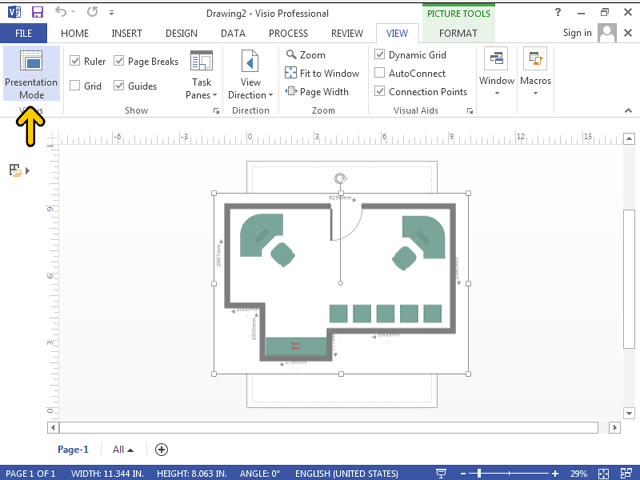Click the horizontal scrollbar below the canvas

pyautogui.click(x=330, y=427)
